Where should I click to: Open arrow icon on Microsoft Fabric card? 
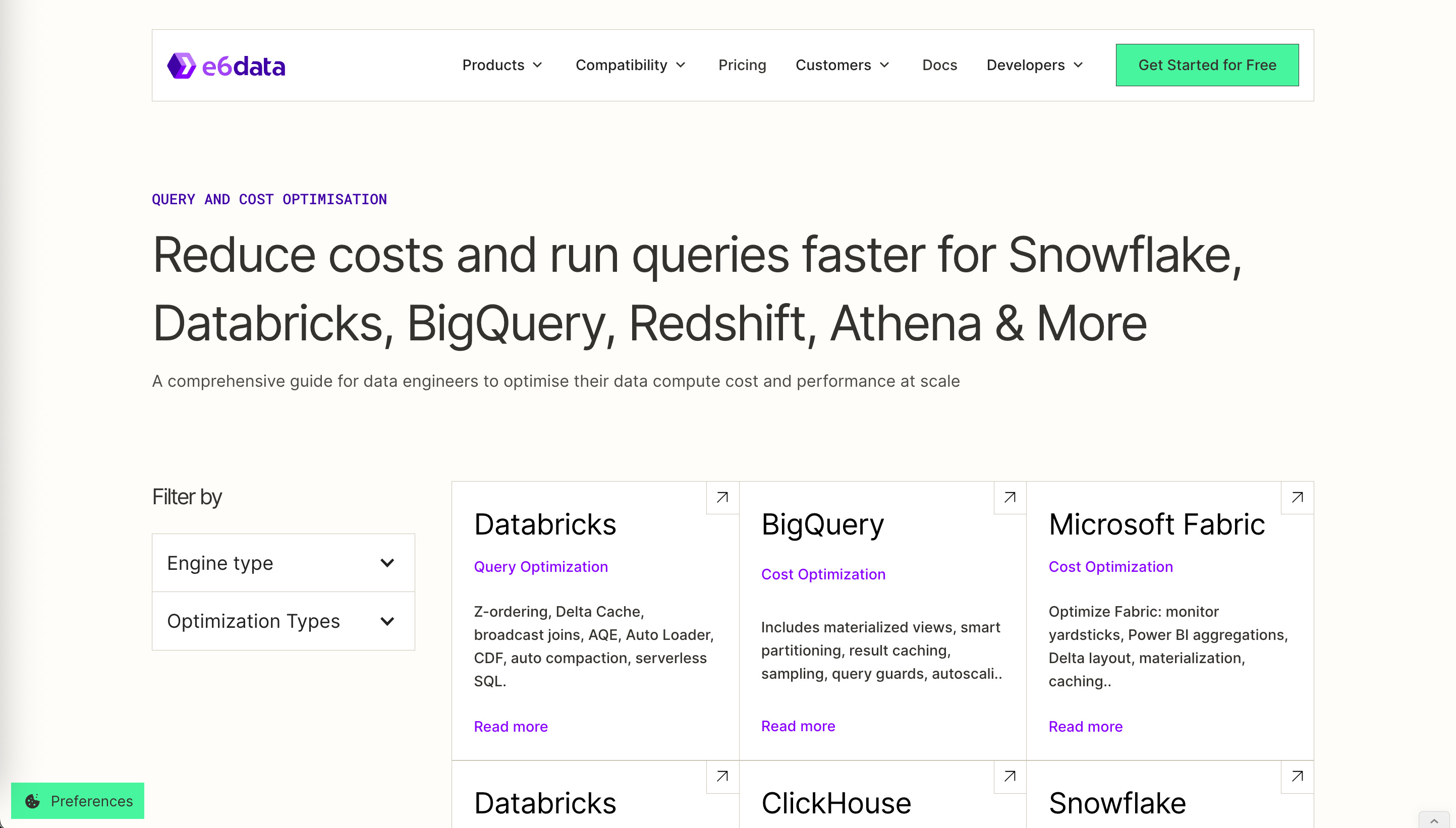1297,498
